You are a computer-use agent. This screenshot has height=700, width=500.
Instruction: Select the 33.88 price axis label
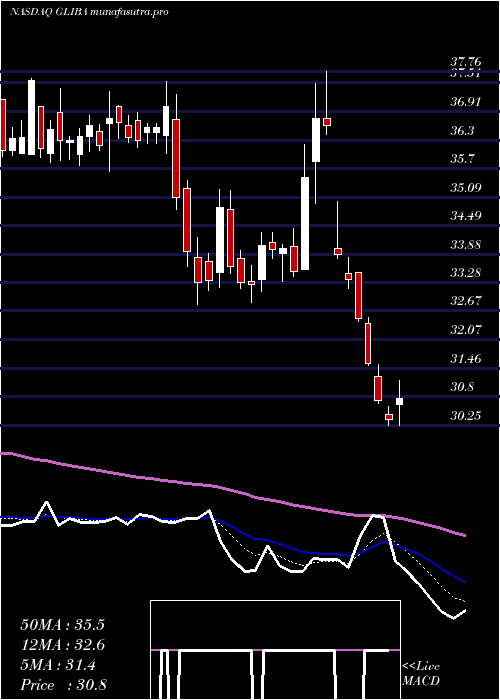(466, 245)
